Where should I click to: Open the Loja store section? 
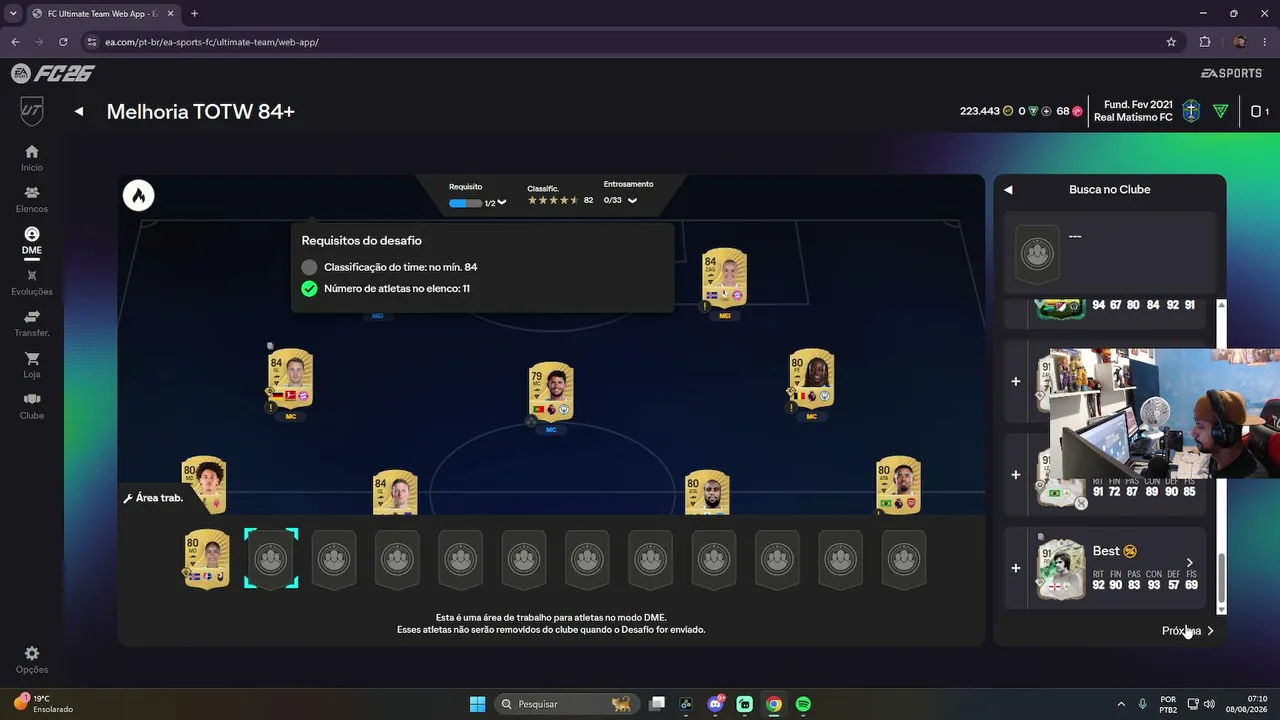pyautogui.click(x=32, y=365)
